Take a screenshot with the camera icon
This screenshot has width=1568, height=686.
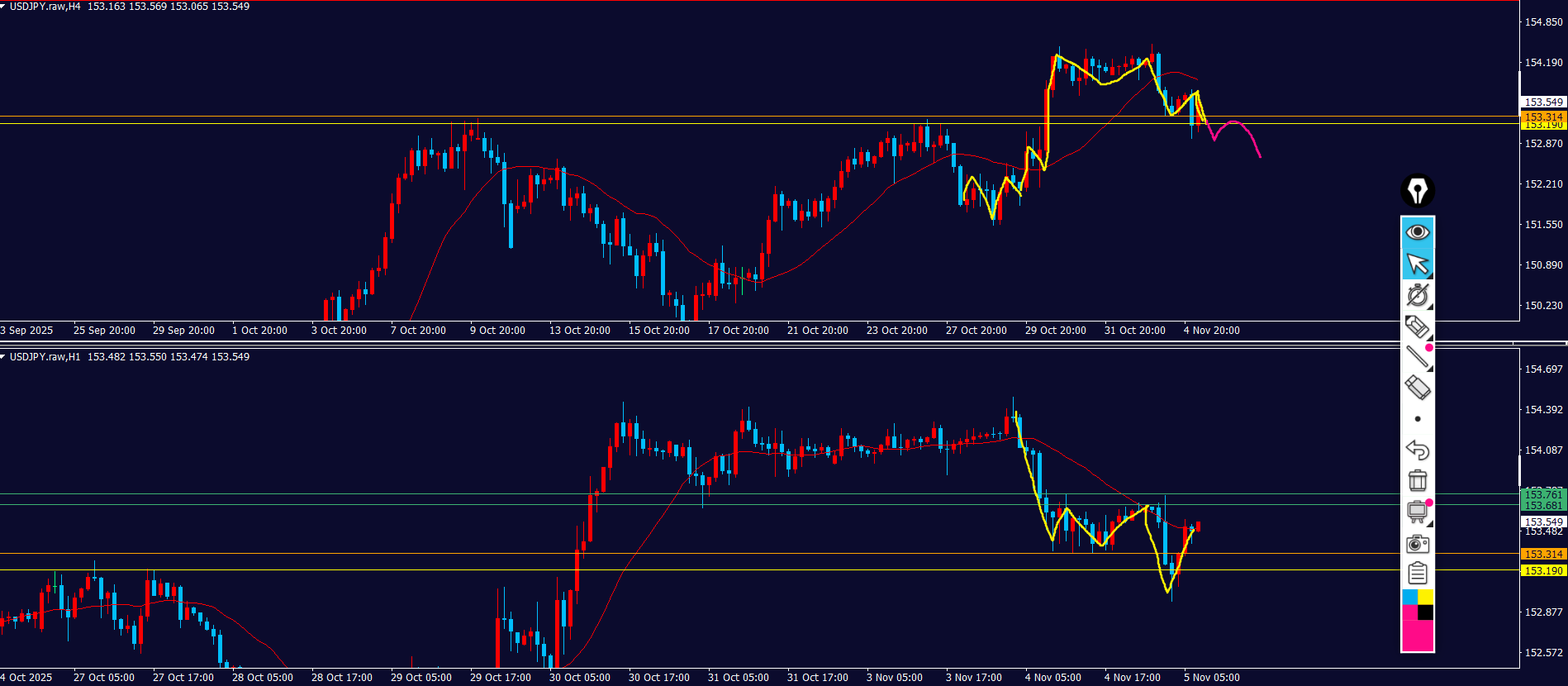coord(1418,543)
